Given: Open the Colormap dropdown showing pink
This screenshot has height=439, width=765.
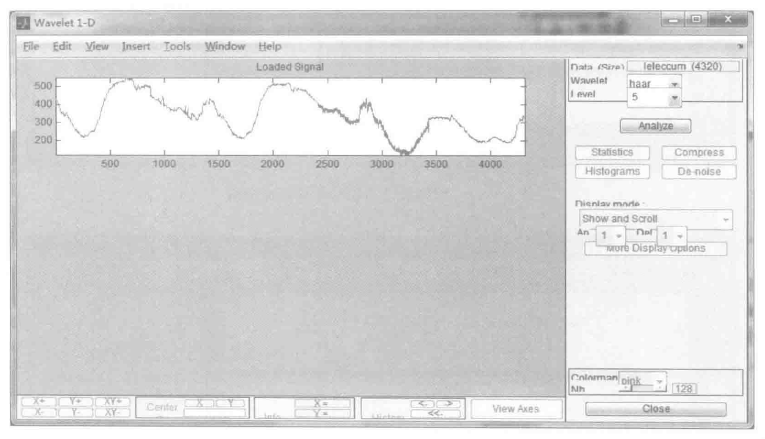Looking at the screenshot, I should tap(642, 379).
